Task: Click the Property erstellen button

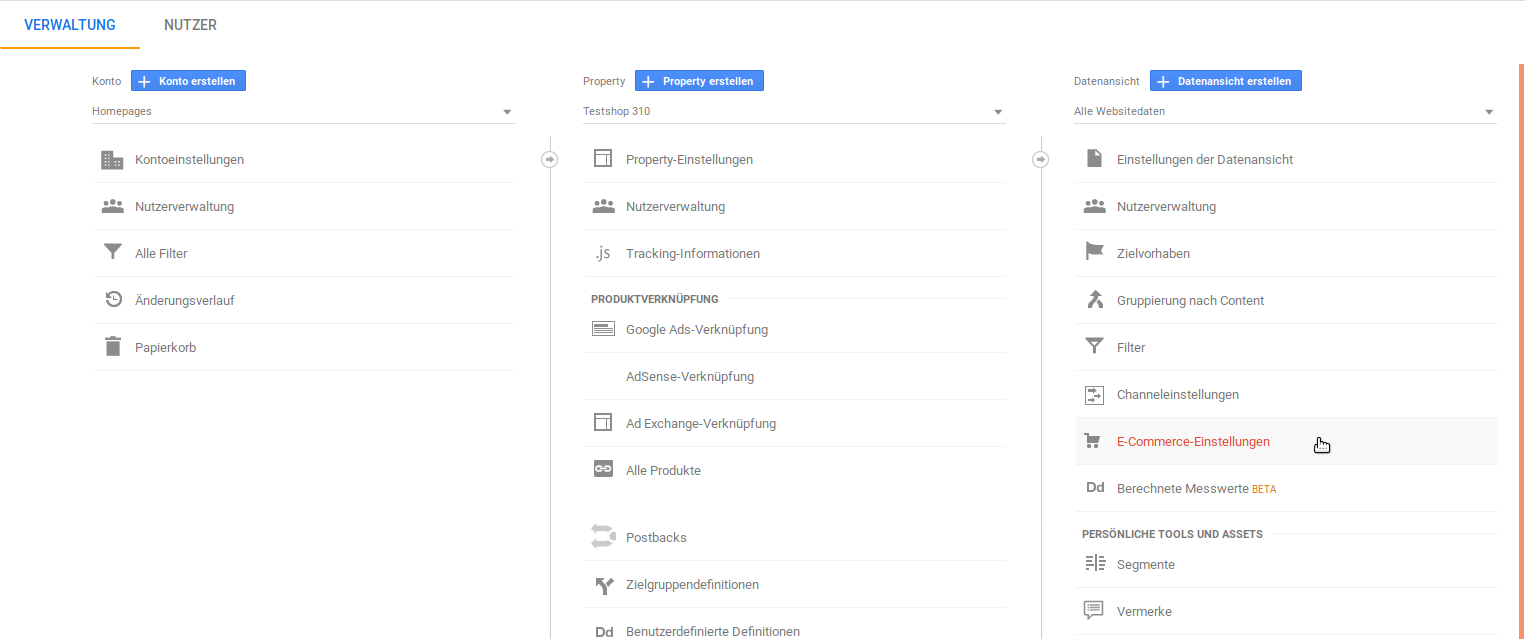Action: [699, 81]
